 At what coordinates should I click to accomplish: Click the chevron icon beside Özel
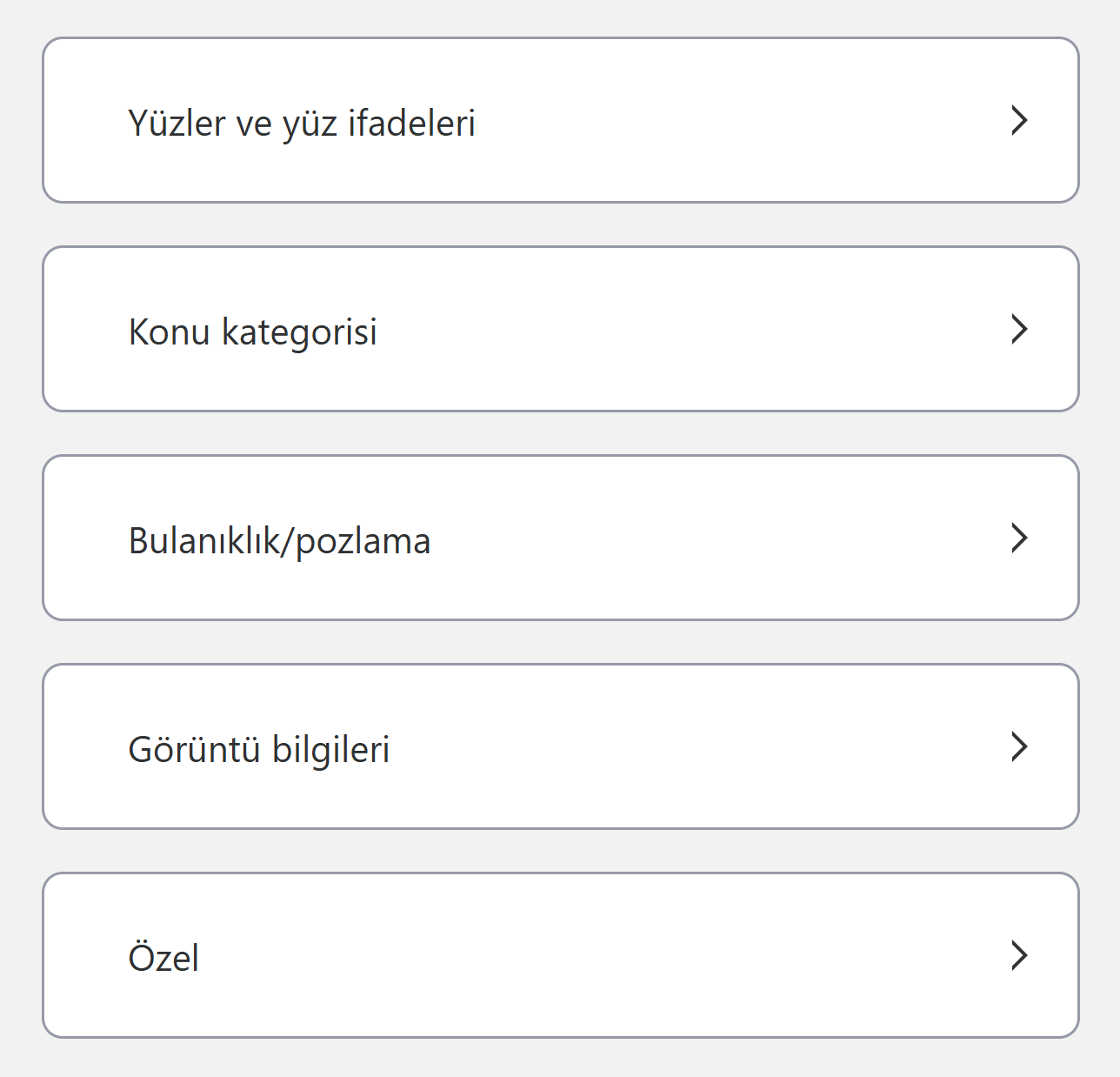[1019, 955]
